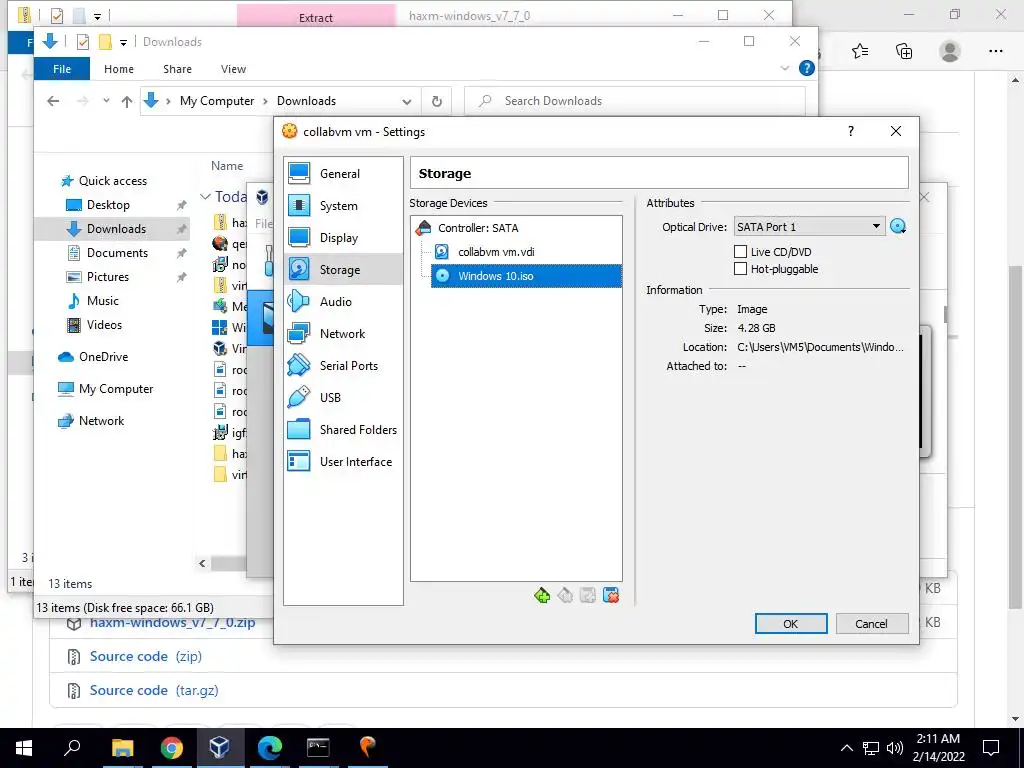Screen dimensions: 1024x768
Task: Open the Home ribbon tab in Downloads window
Action: click(119, 69)
